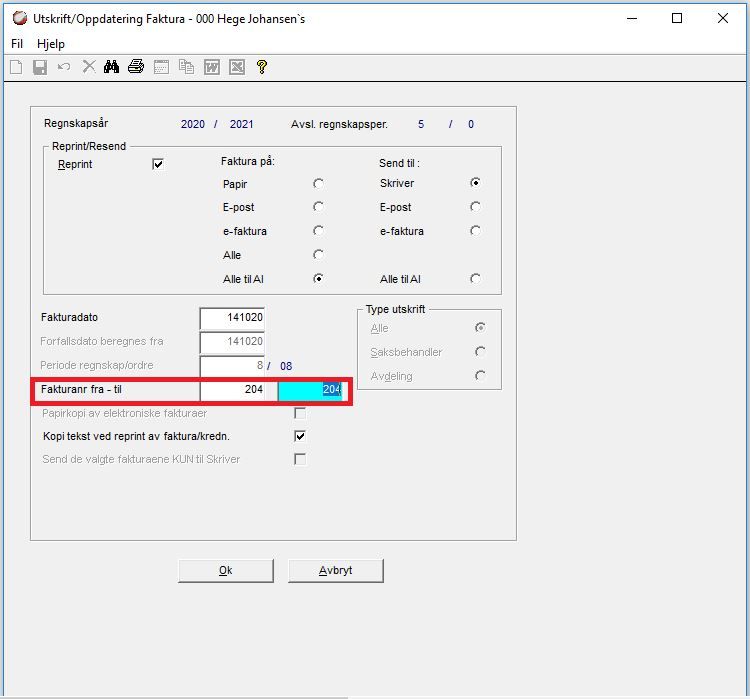Screen dimensions: 750x699
Task: Click the Save floppy disk icon
Action: 40,67
